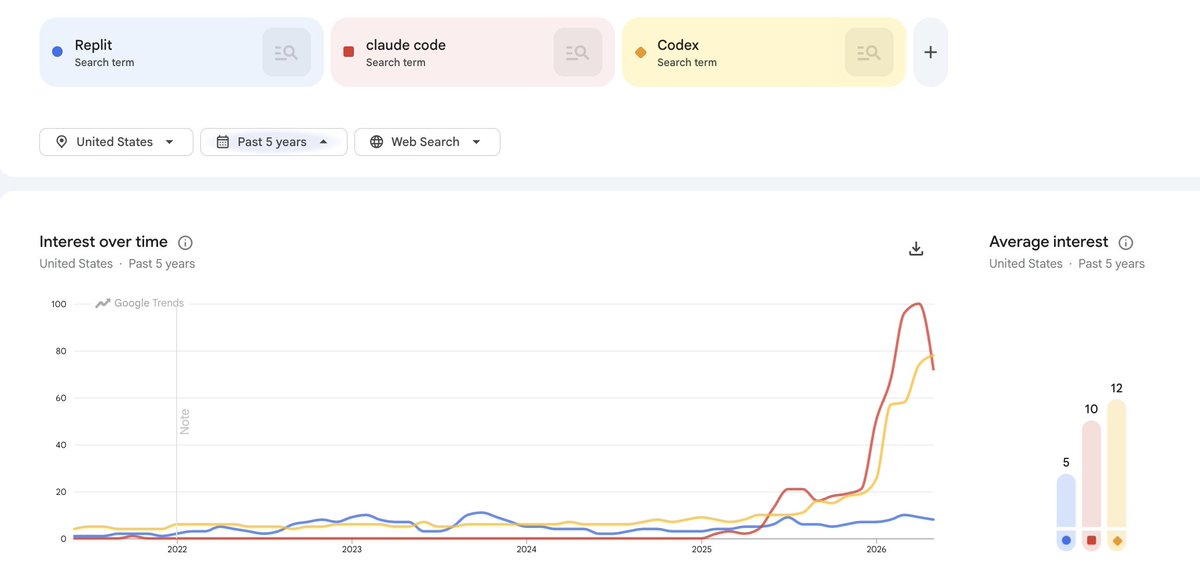Click the location pin icon in region filter
The image size is (1200, 583).
(x=62, y=142)
